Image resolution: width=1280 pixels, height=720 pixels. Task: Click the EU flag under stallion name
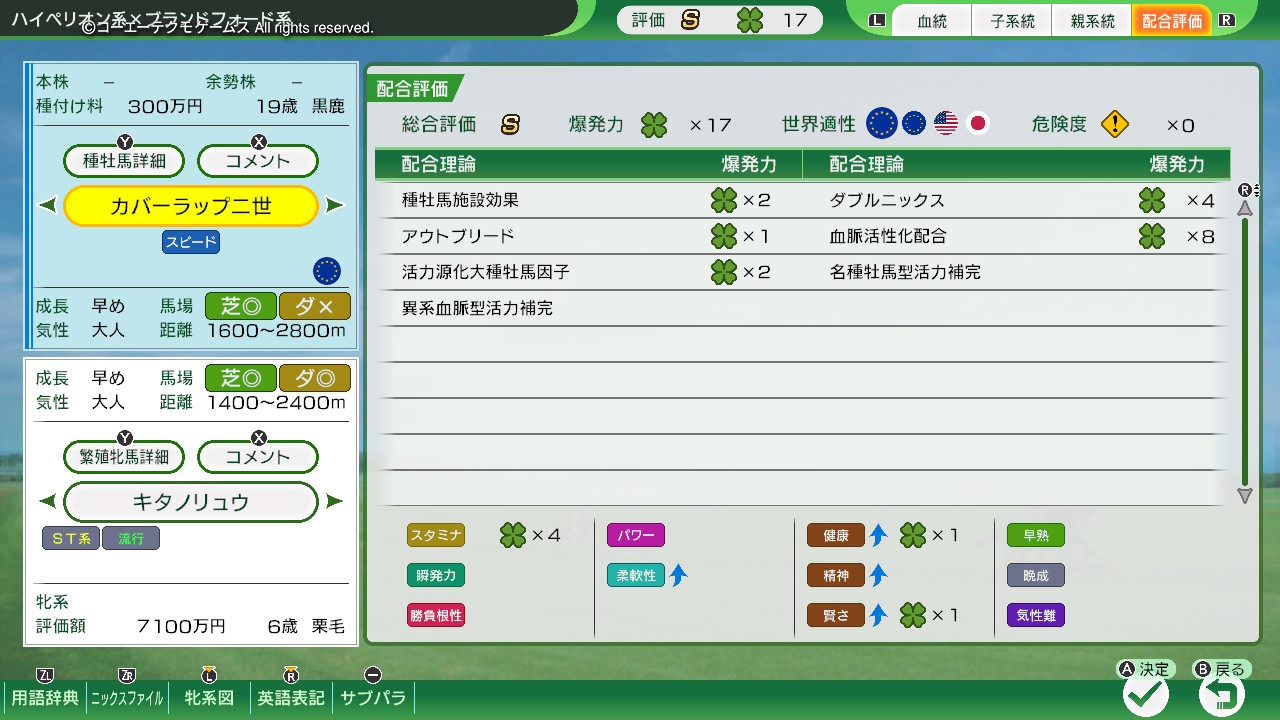326,270
